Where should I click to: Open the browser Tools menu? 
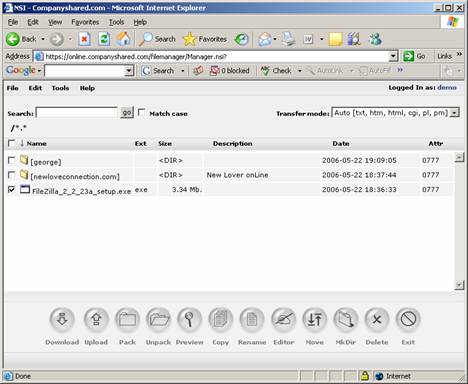pos(116,22)
